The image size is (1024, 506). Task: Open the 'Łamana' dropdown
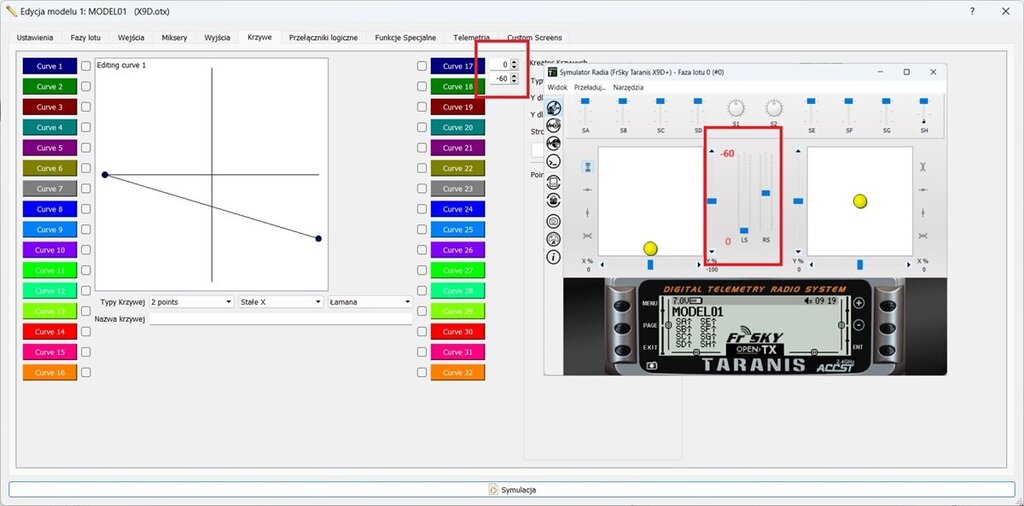click(369, 301)
